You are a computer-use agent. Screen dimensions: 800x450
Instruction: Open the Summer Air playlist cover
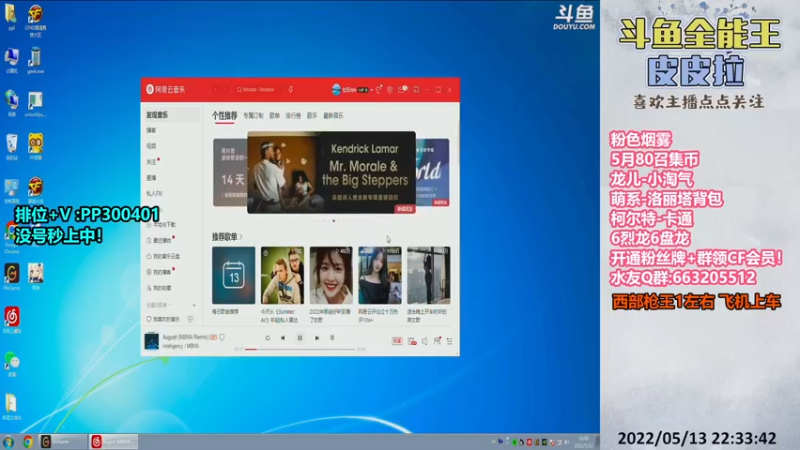[282, 276]
